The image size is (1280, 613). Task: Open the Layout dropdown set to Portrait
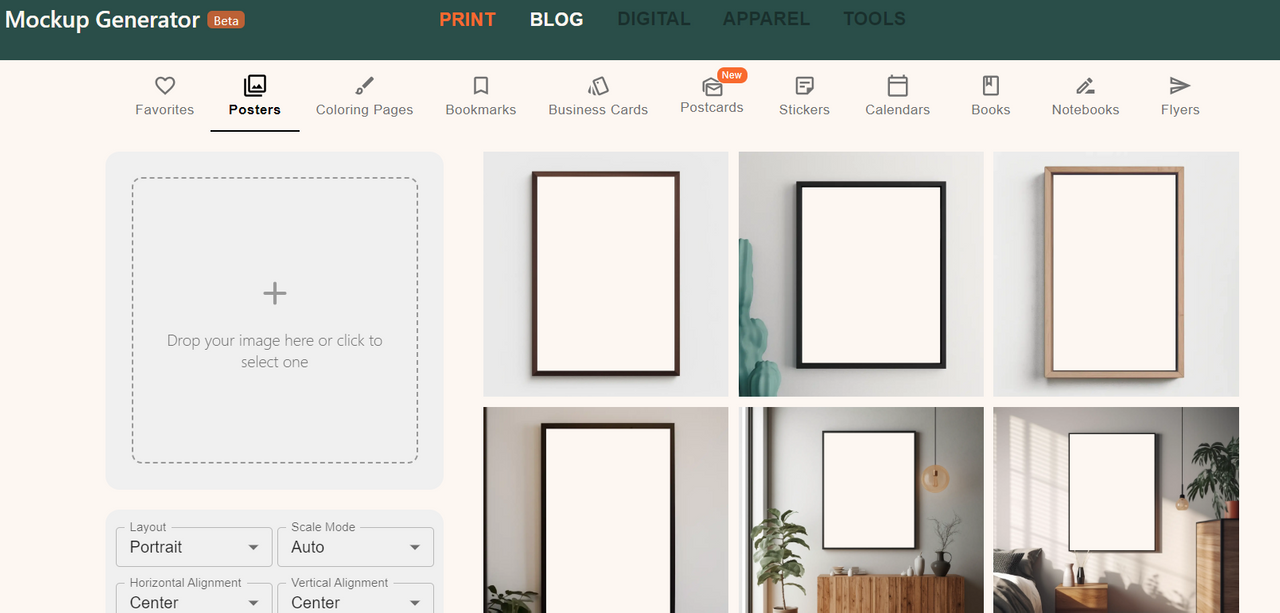coord(195,547)
